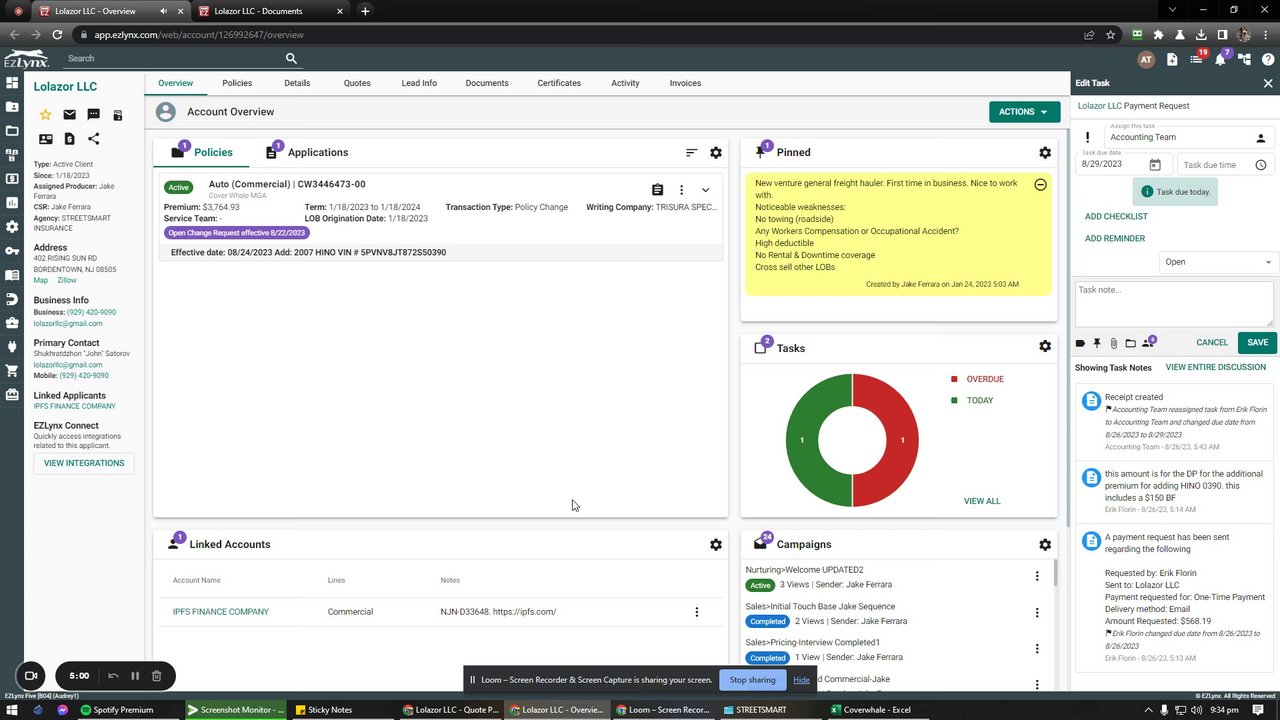Favorite the account with the star icon

pos(45,115)
